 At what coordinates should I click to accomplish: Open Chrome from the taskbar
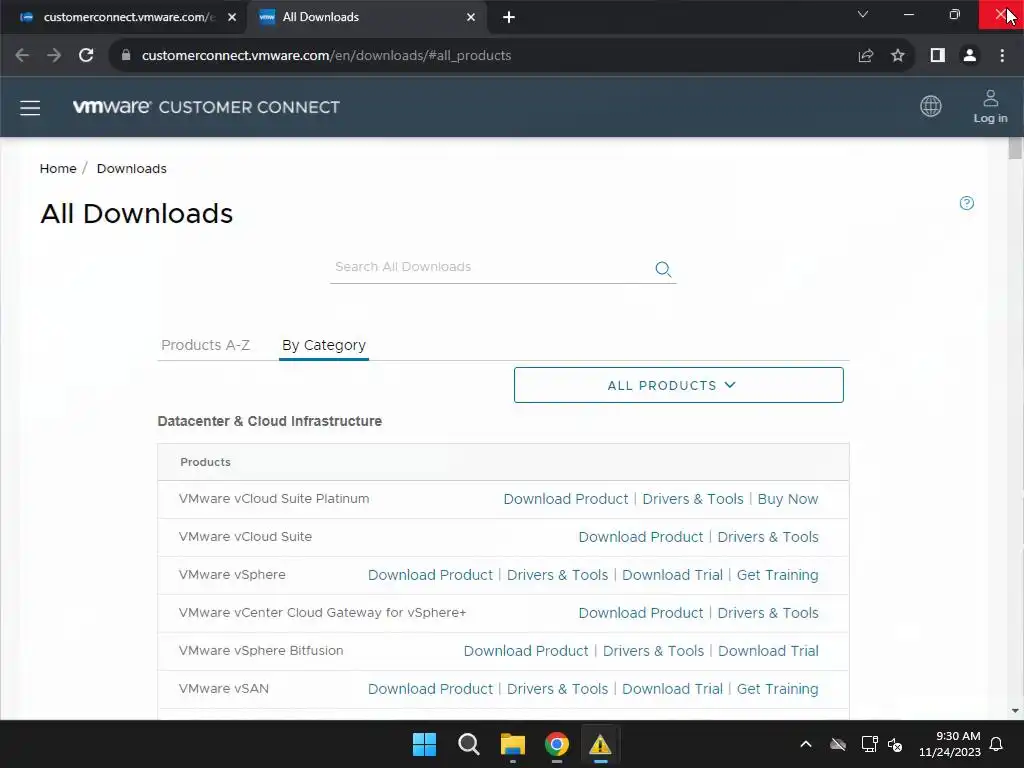[556, 744]
